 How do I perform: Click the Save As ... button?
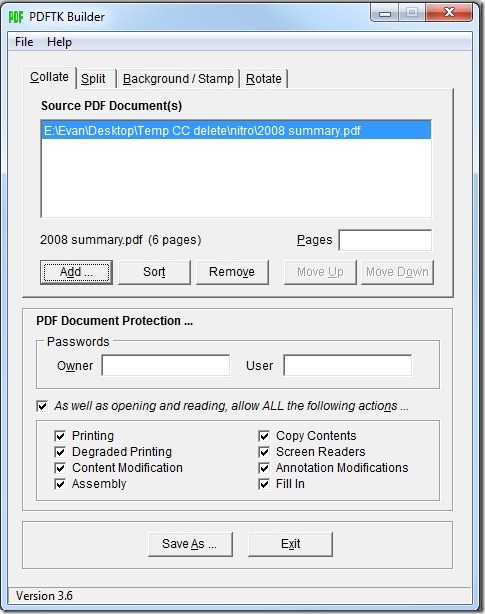pyautogui.click(x=190, y=544)
